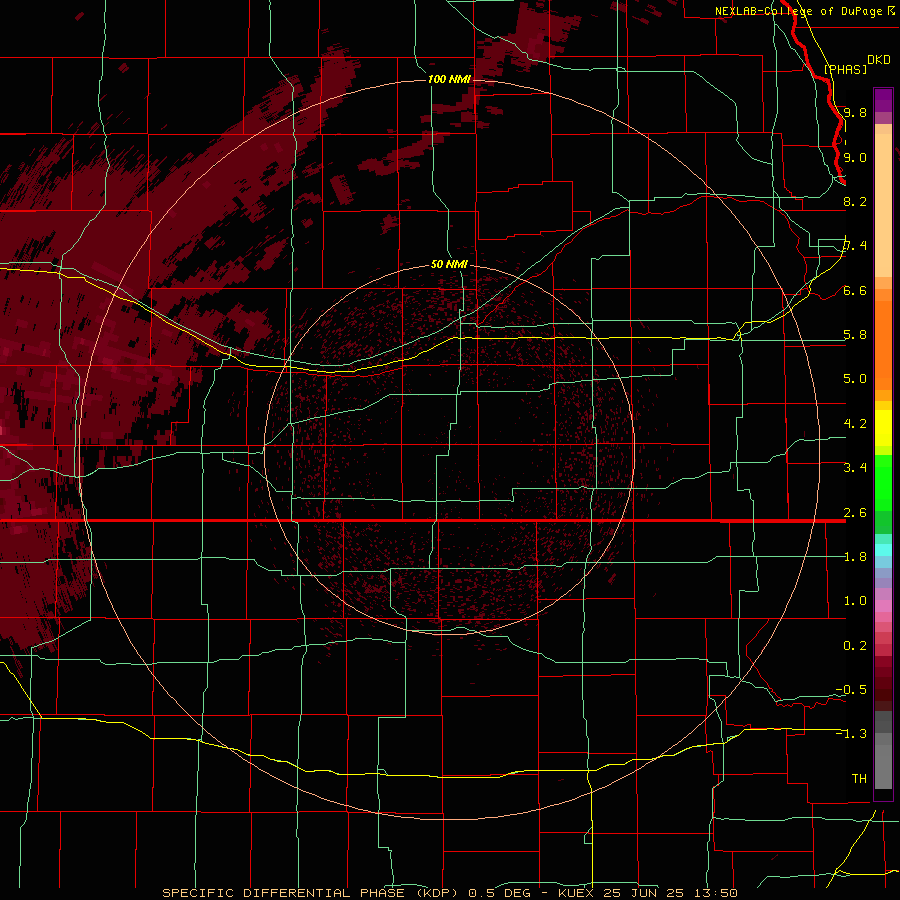Click the 1.8 legend value

pos(855,557)
